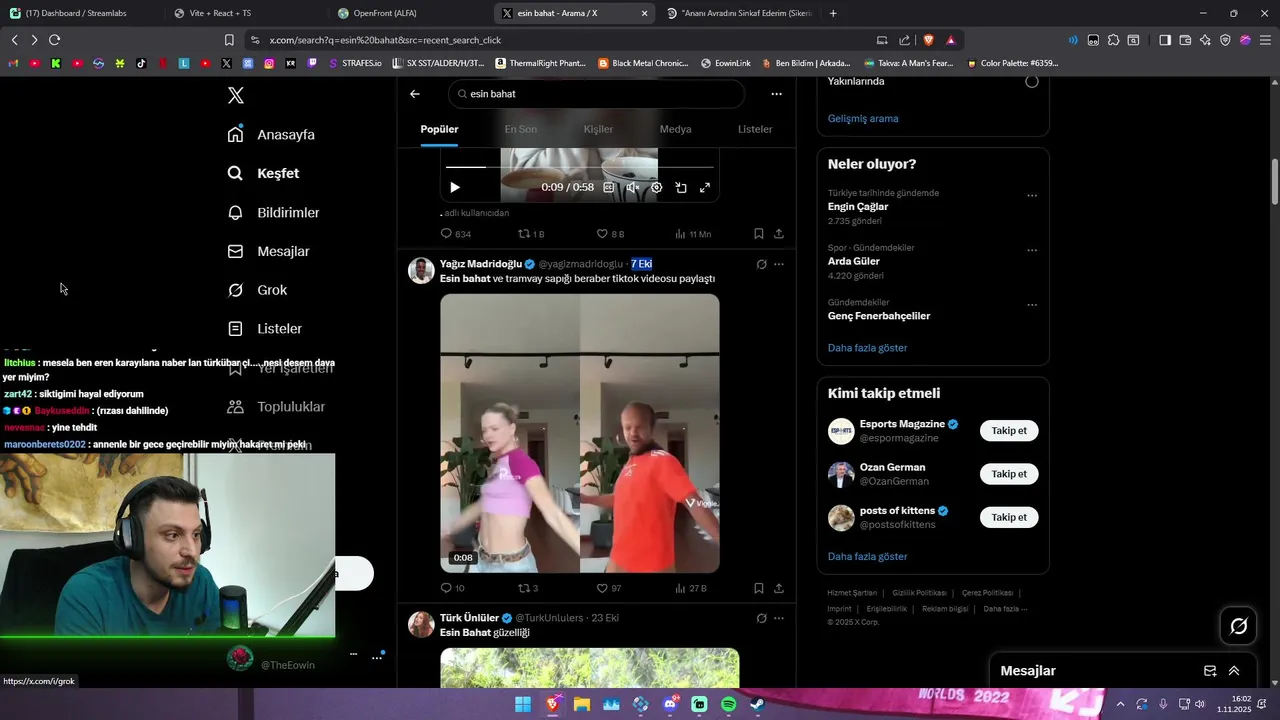View 27 B views analytics
This screenshot has height=720, width=1280.
point(690,588)
